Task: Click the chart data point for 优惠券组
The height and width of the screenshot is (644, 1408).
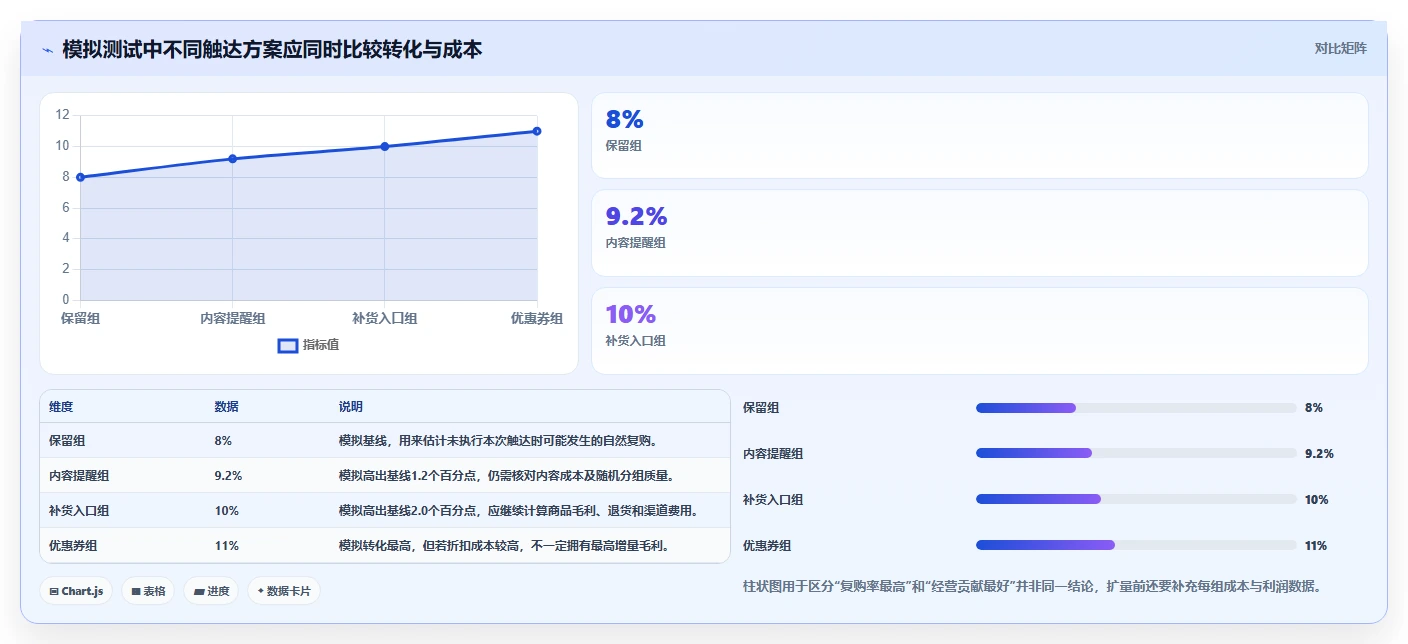Action: tap(537, 131)
